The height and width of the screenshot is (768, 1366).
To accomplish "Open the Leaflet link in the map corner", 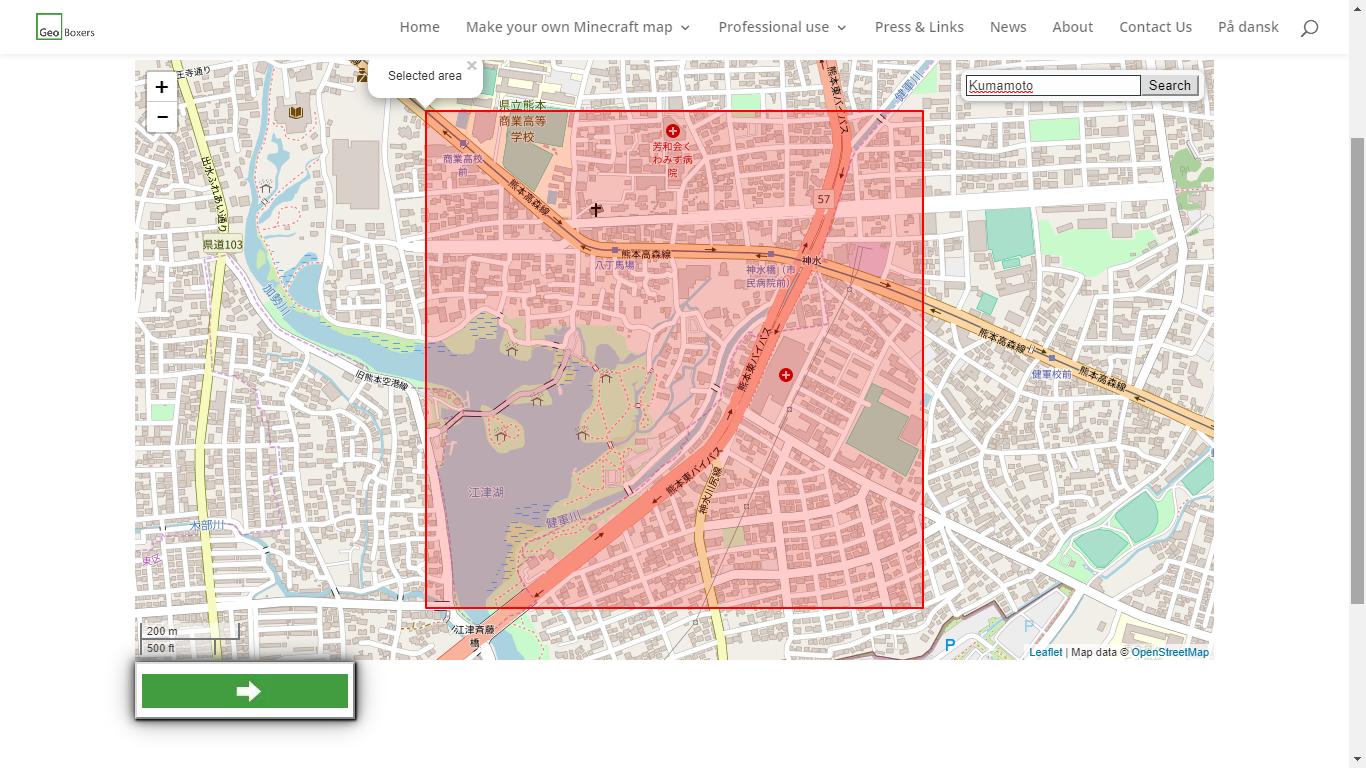I will pyautogui.click(x=1045, y=651).
